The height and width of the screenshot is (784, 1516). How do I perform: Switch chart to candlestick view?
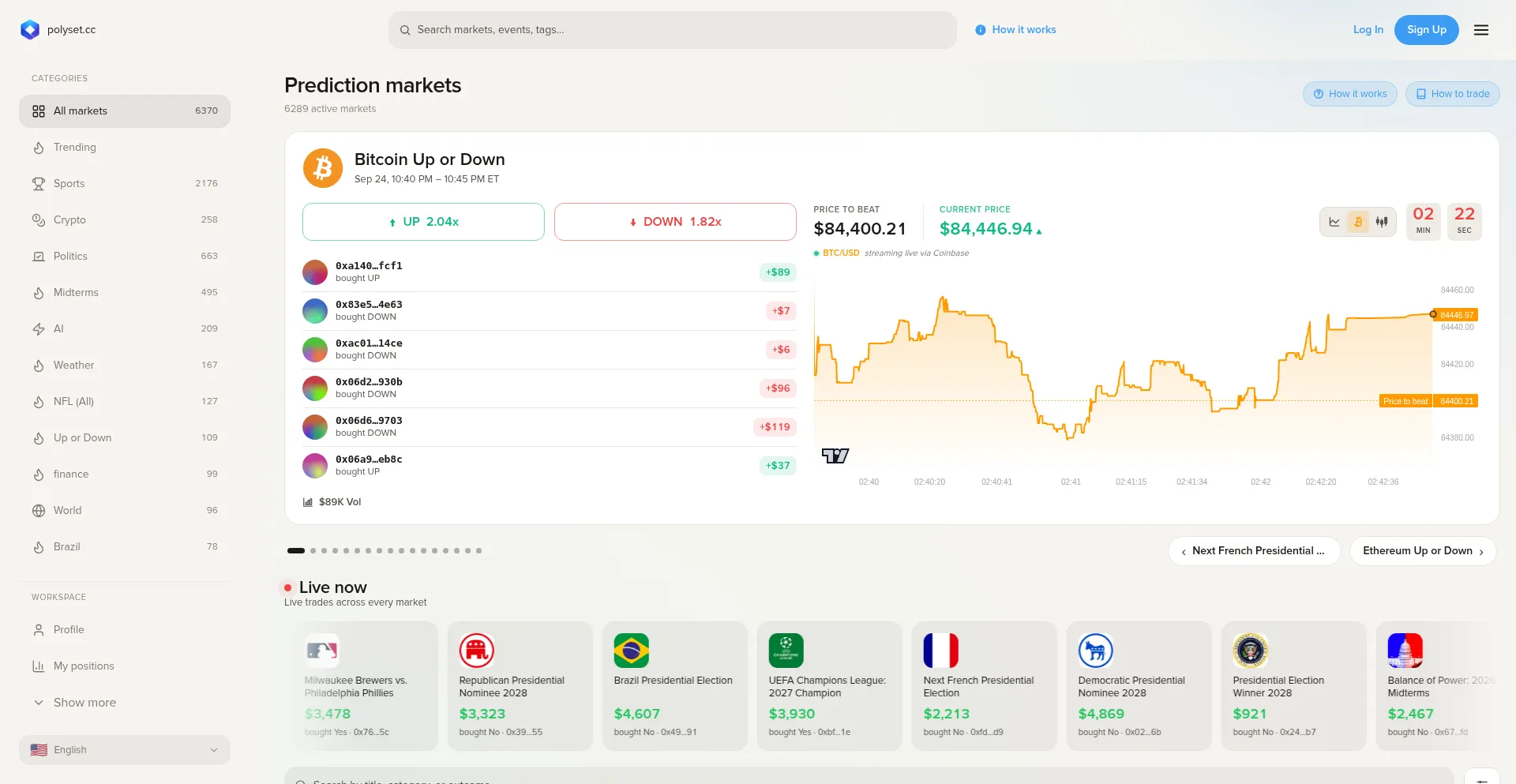coord(1382,222)
